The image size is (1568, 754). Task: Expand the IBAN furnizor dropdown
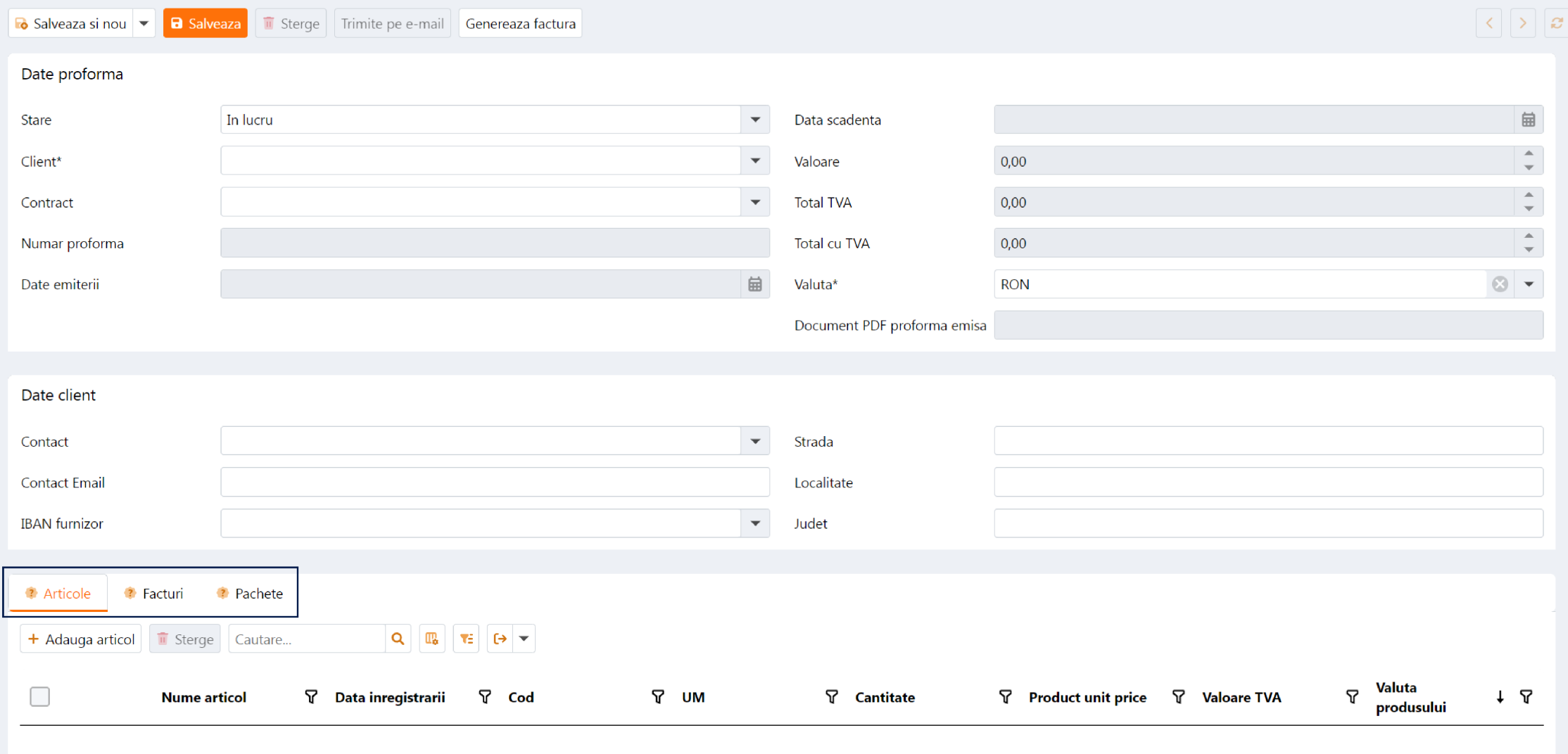pyautogui.click(x=754, y=523)
